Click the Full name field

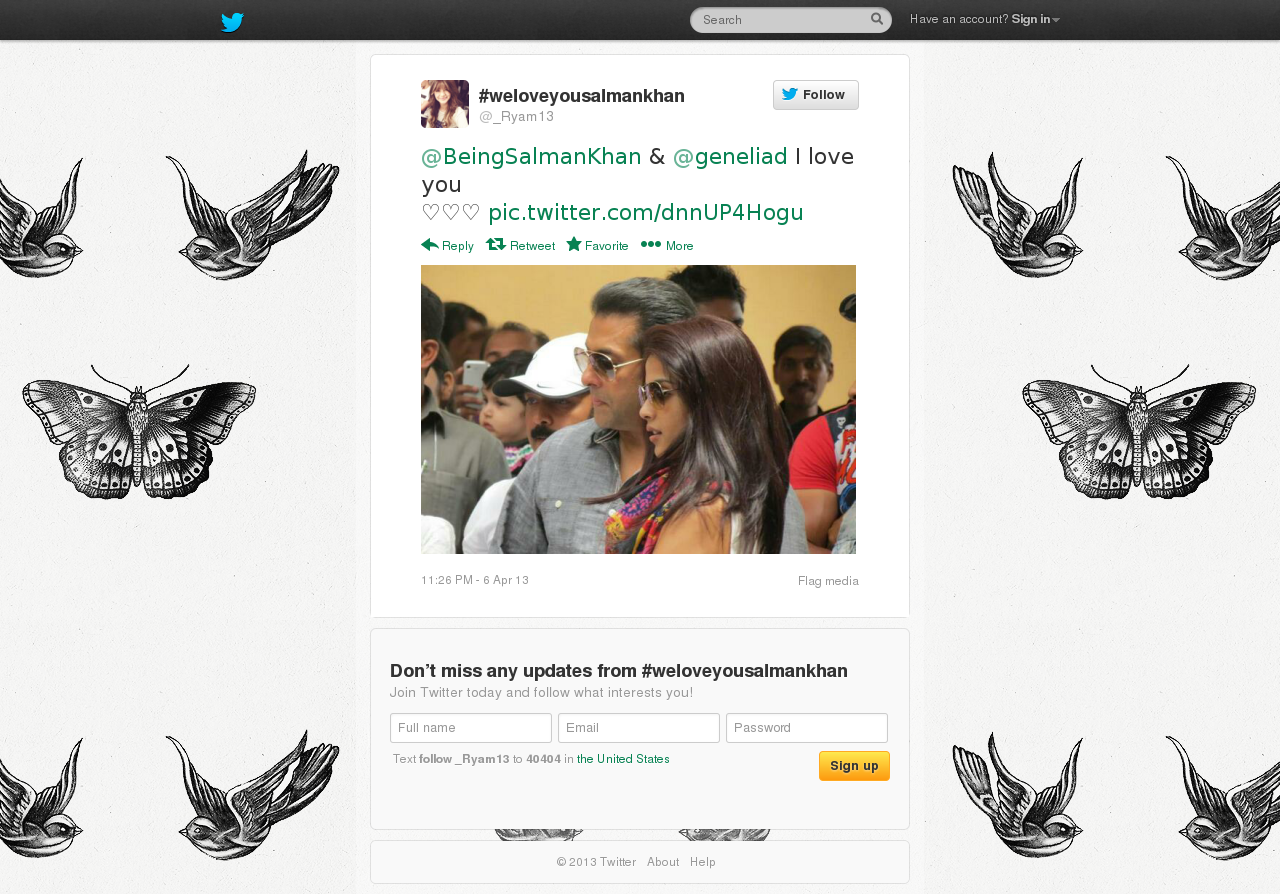pos(471,728)
